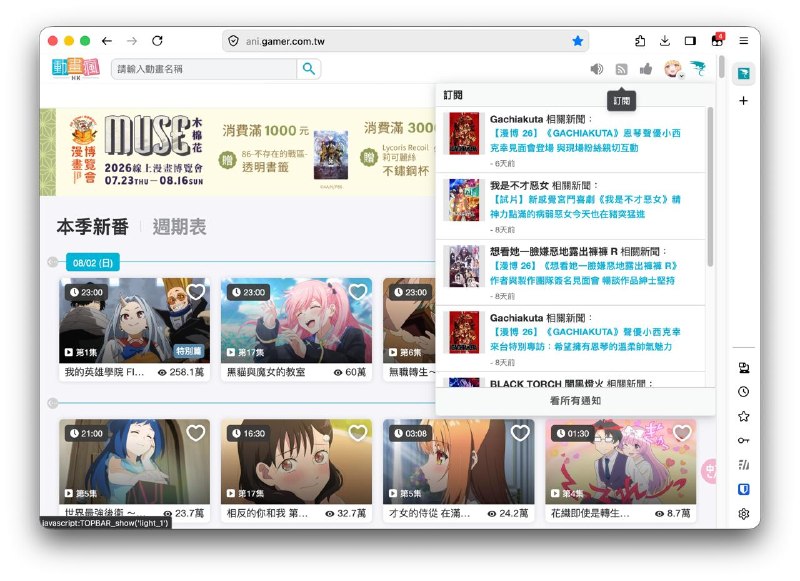800x581 pixels.
Task: Click 看所有通知 button
Action: 575,401
